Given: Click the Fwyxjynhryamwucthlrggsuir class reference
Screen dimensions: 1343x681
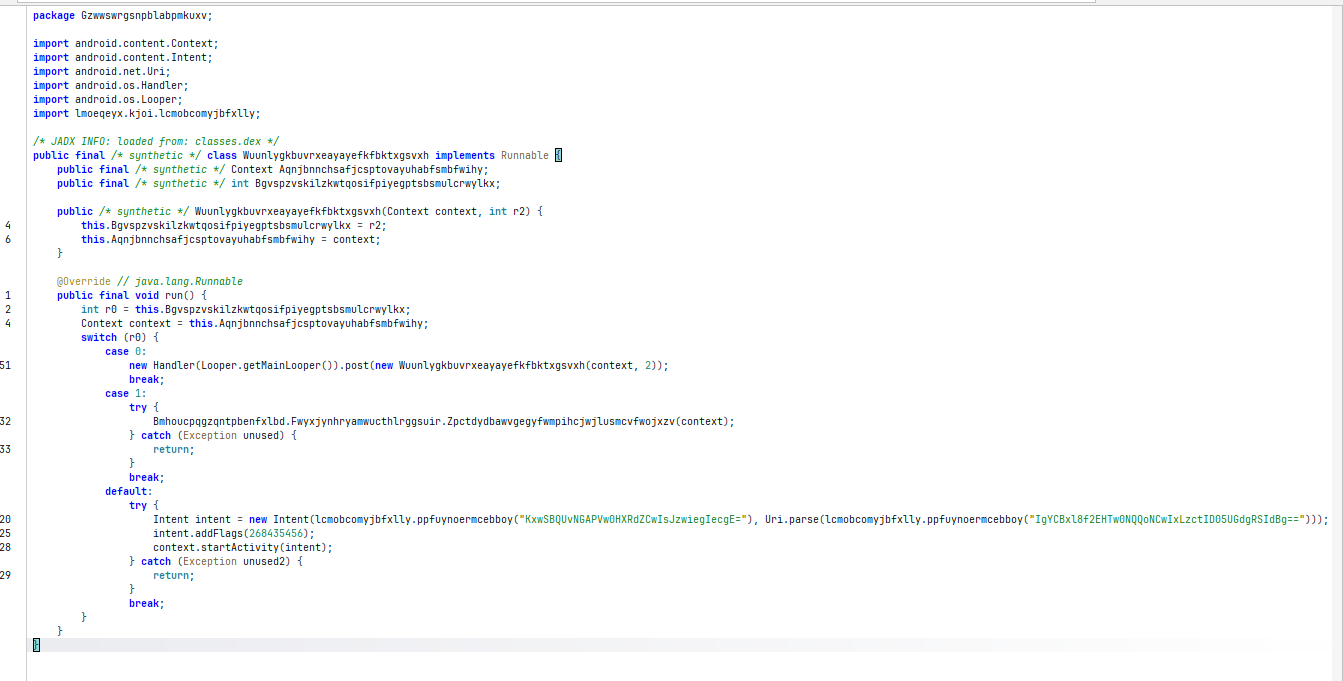Looking at the screenshot, I should click(x=366, y=421).
